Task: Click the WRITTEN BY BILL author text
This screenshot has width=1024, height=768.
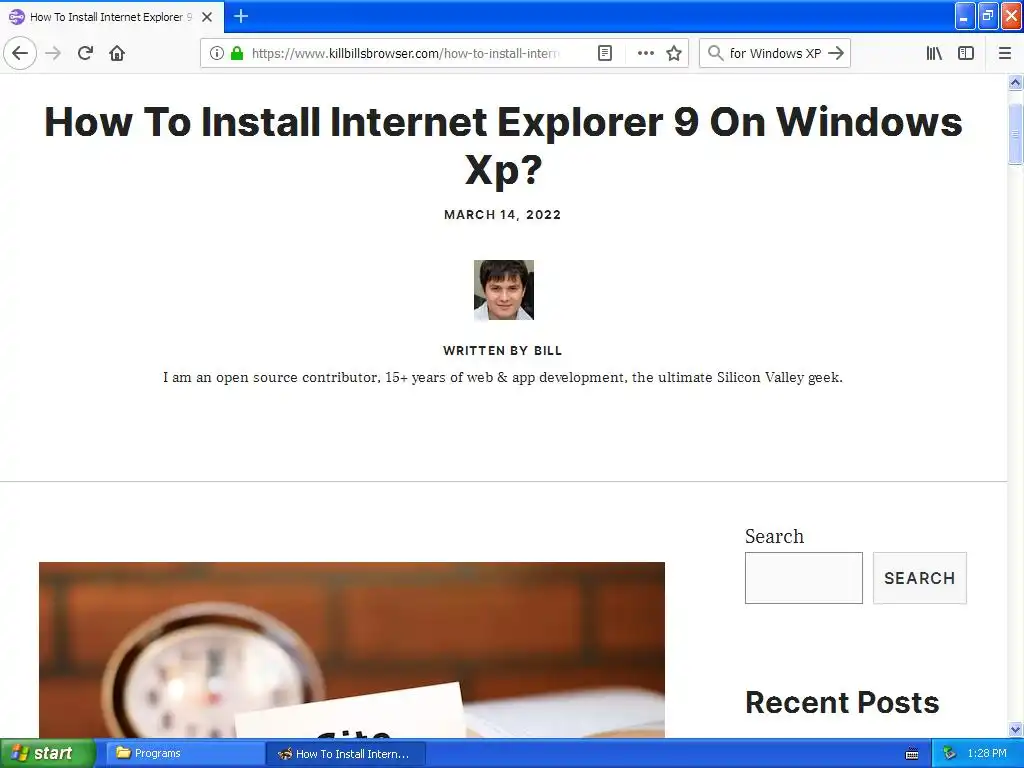Action: click(502, 351)
